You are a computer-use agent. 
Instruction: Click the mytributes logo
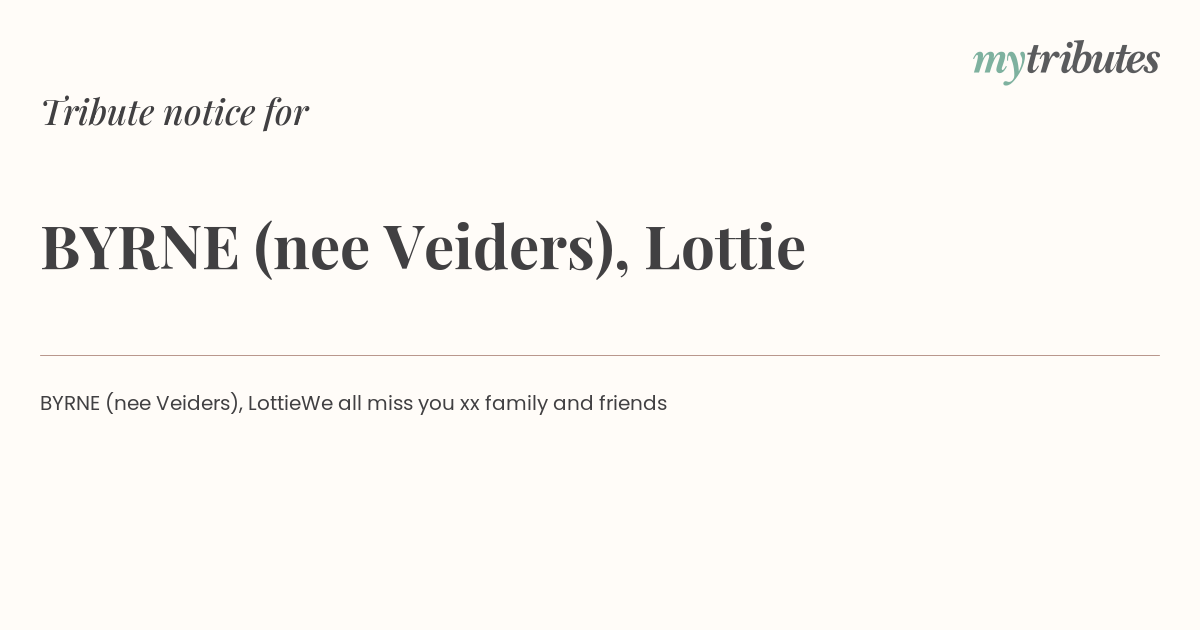pyautogui.click(x=1066, y=60)
